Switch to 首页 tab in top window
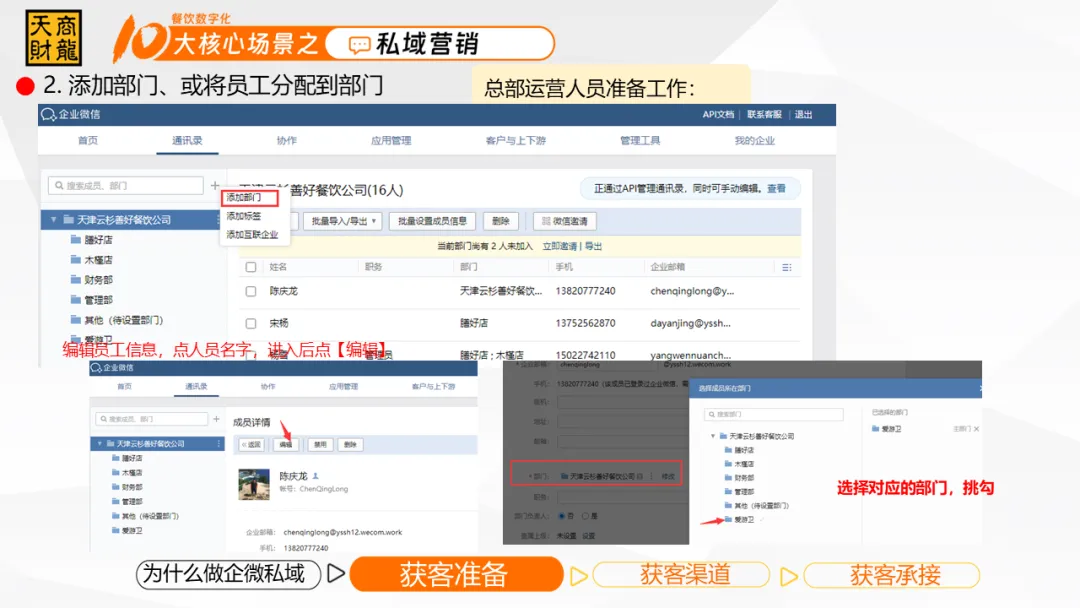 (87, 140)
